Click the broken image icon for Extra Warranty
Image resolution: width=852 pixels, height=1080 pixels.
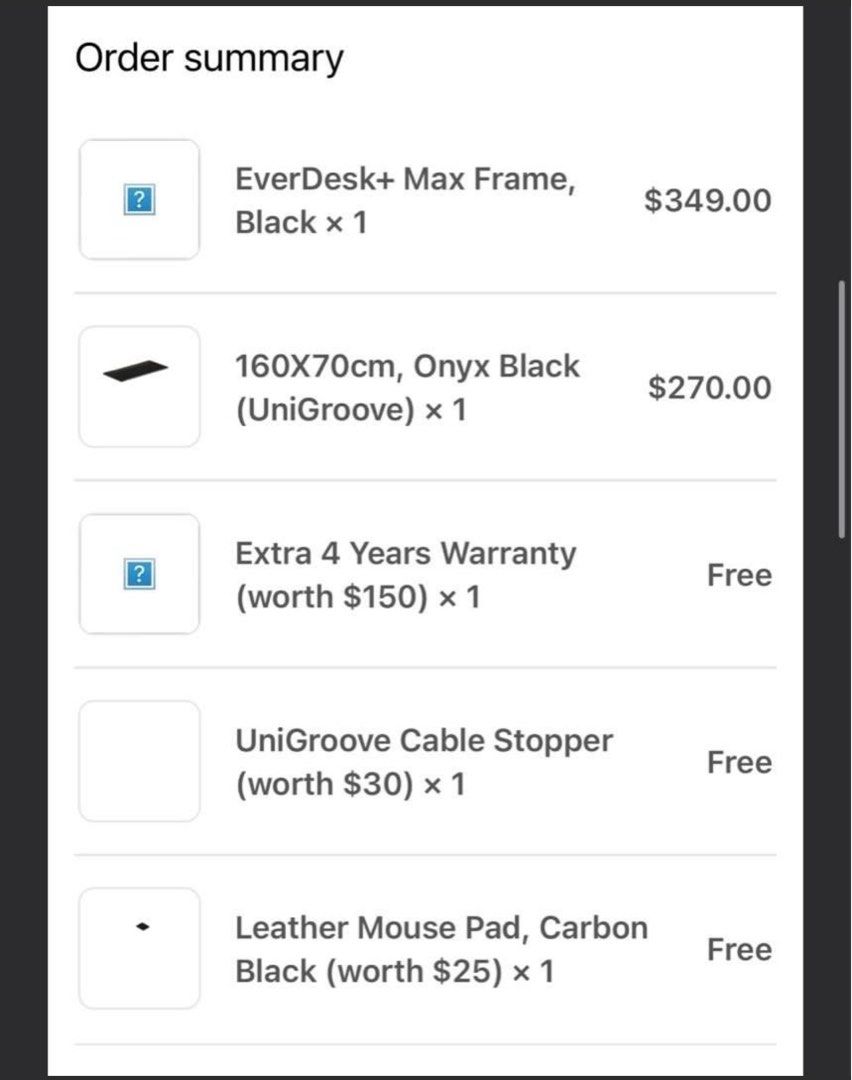click(140, 575)
